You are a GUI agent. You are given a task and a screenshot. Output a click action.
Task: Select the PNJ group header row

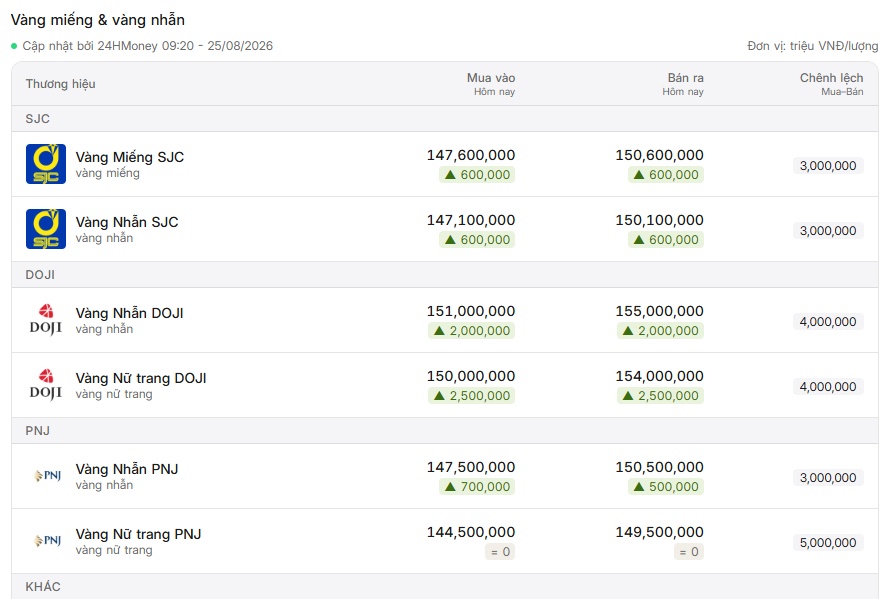[x=445, y=431]
